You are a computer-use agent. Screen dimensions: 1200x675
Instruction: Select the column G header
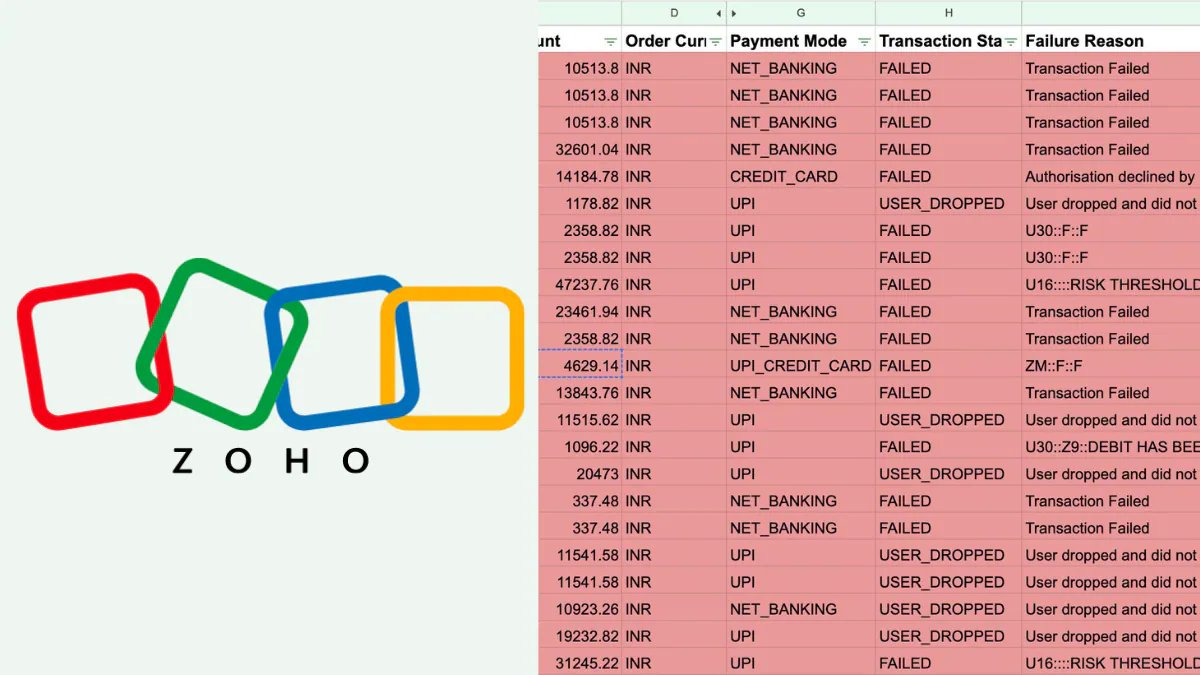(800, 13)
